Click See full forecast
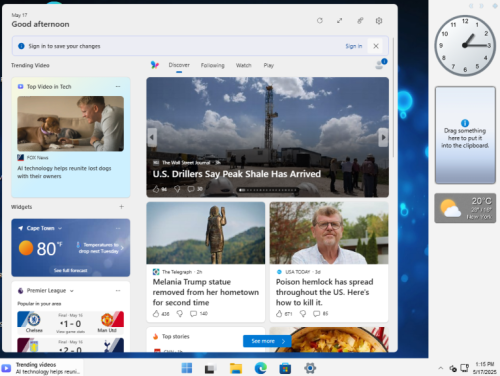Viewport: 500px width, 376px height. (x=70, y=270)
